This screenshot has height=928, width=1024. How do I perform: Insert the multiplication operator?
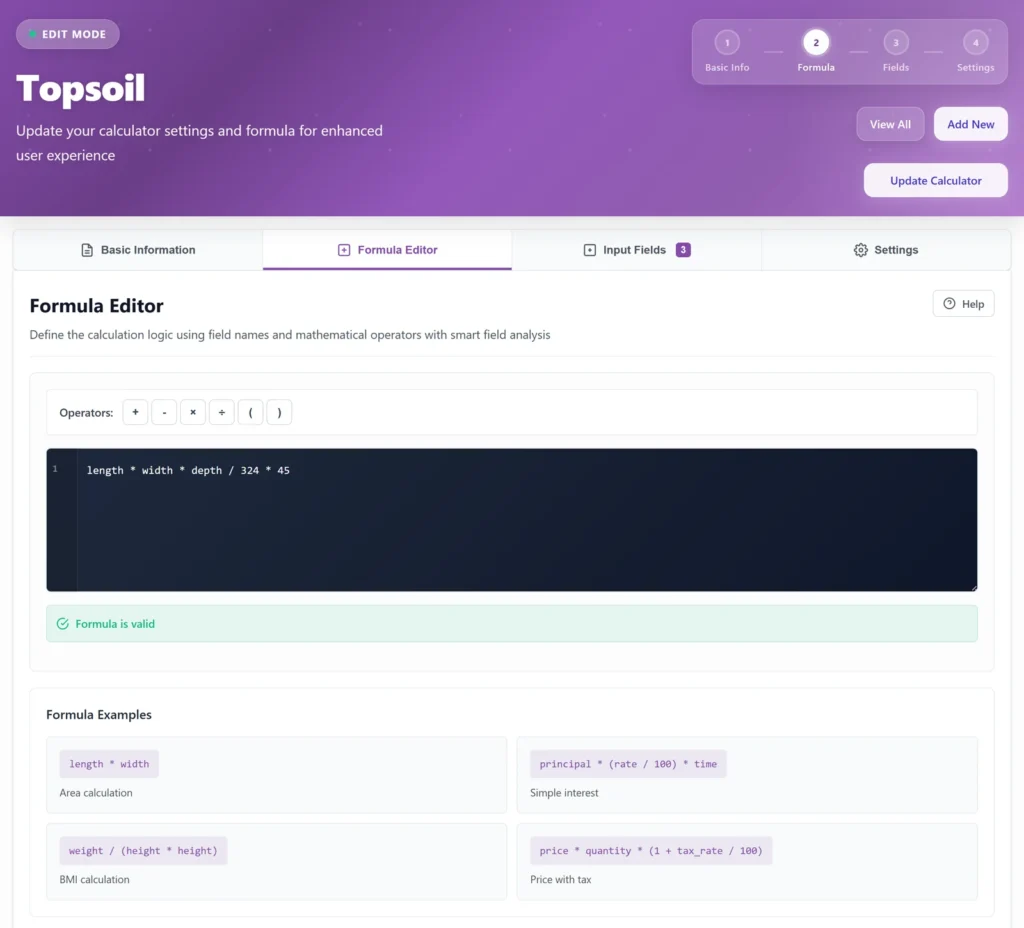193,412
